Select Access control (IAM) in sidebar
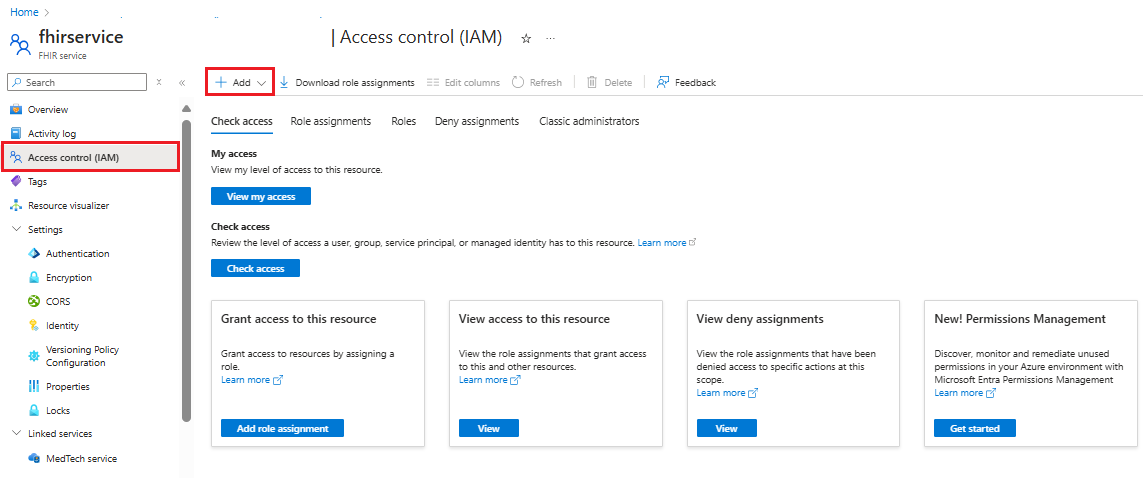Viewport: 1143px width, 478px height. (91, 157)
